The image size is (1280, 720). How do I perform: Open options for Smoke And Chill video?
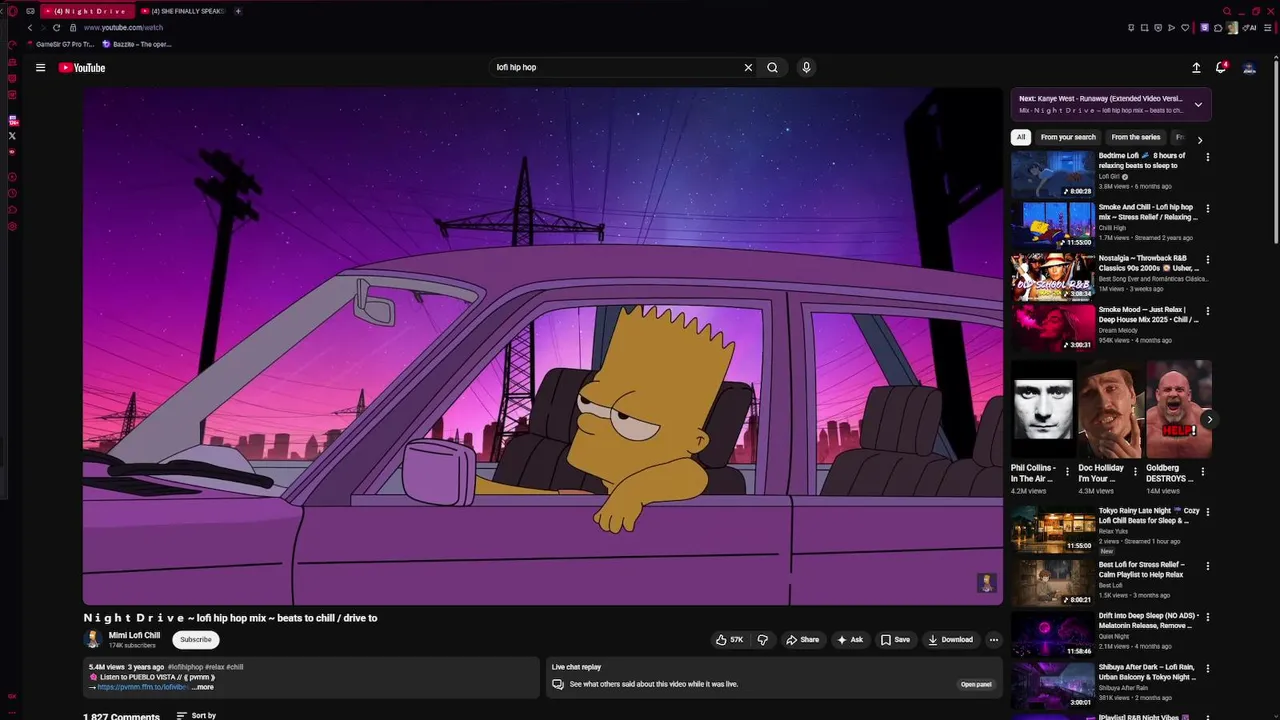coord(1207,209)
